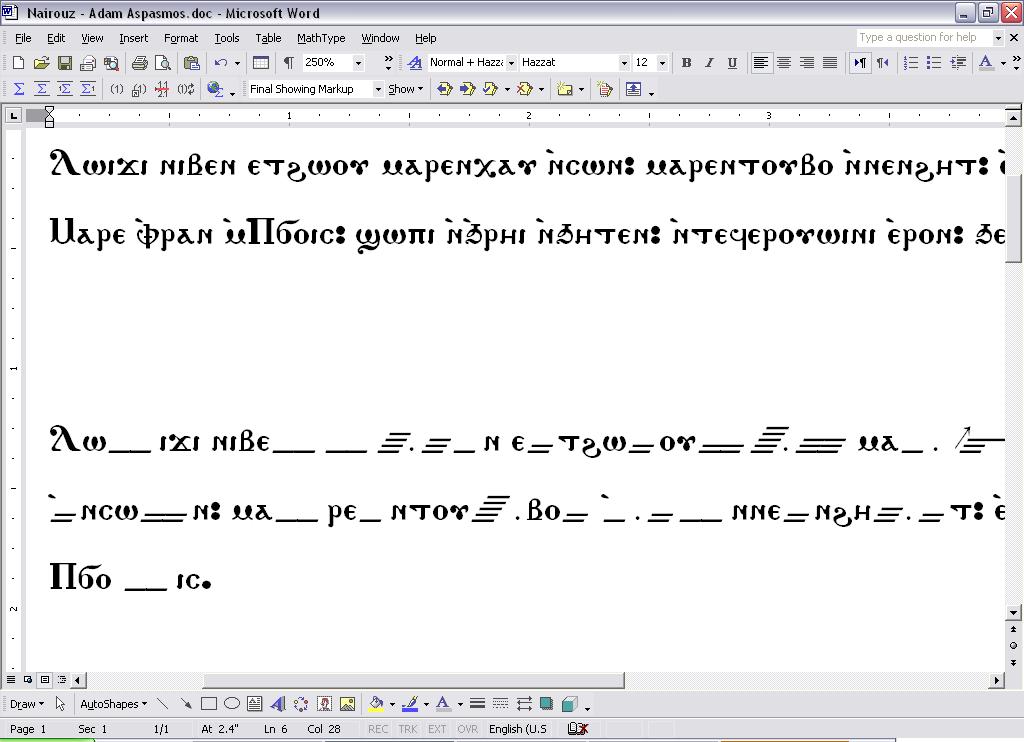Click the Show button on Reviewing toolbar
Image resolution: width=1024 pixels, height=742 pixels.
coord(405,89)
